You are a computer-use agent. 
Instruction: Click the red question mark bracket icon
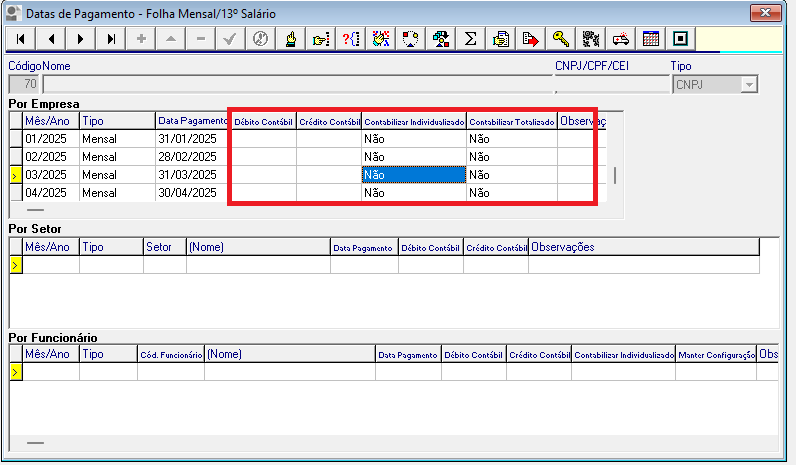(350, 39)
